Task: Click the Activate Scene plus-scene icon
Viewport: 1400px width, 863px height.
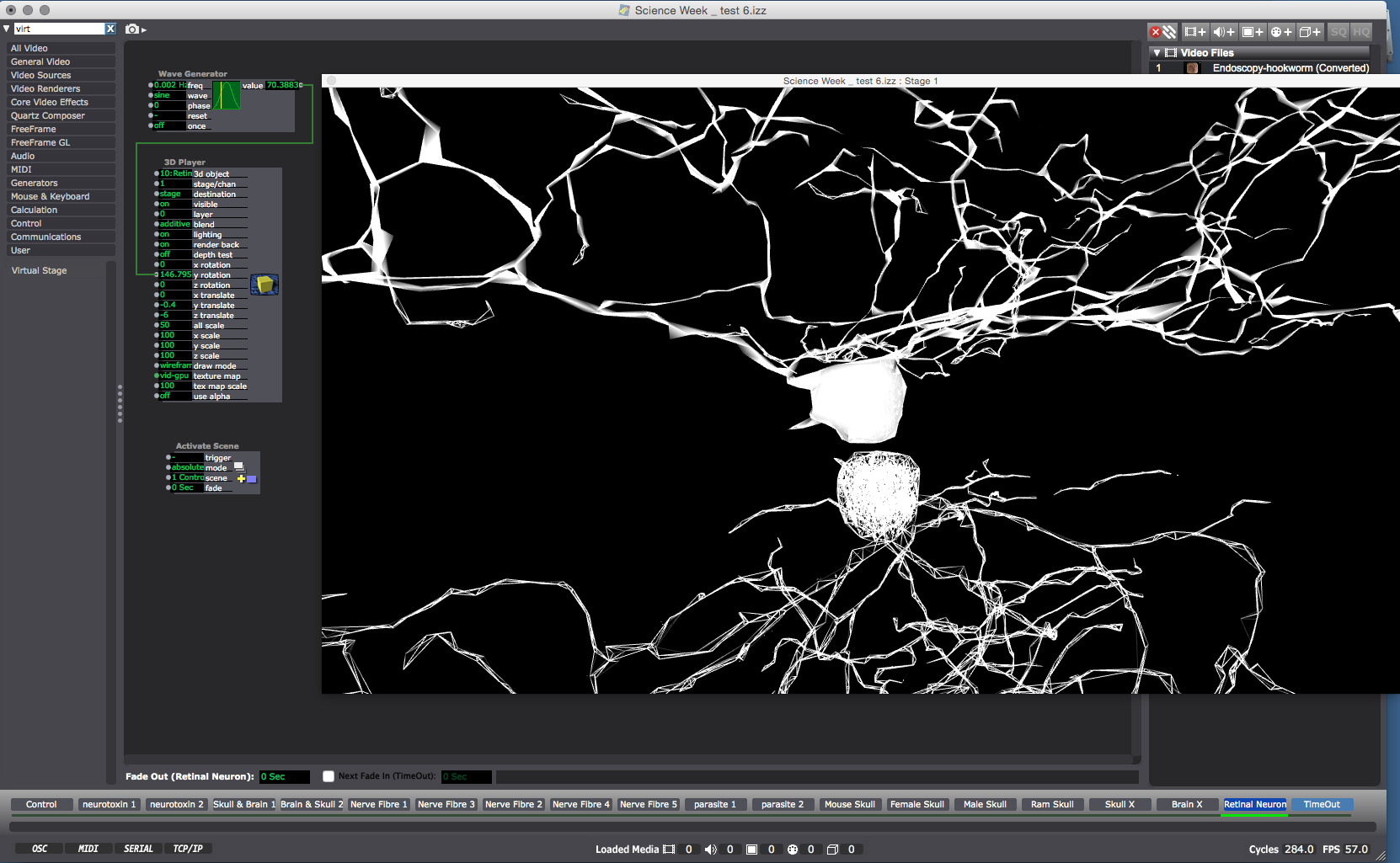Action: (246, 478)
